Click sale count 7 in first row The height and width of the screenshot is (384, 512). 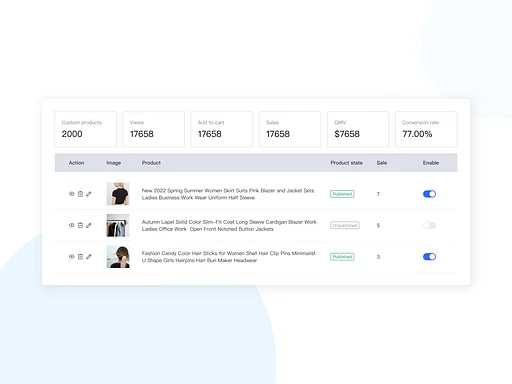pos(378,194)
